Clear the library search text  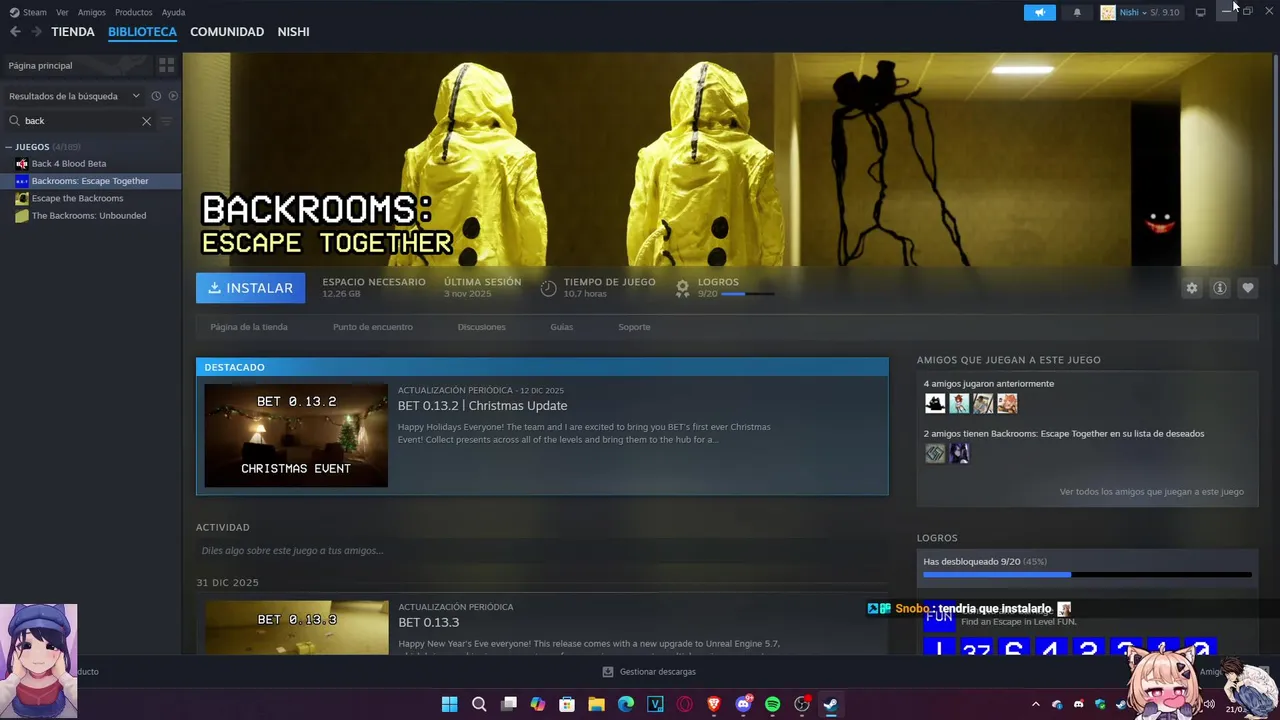(x=146, y=121)
